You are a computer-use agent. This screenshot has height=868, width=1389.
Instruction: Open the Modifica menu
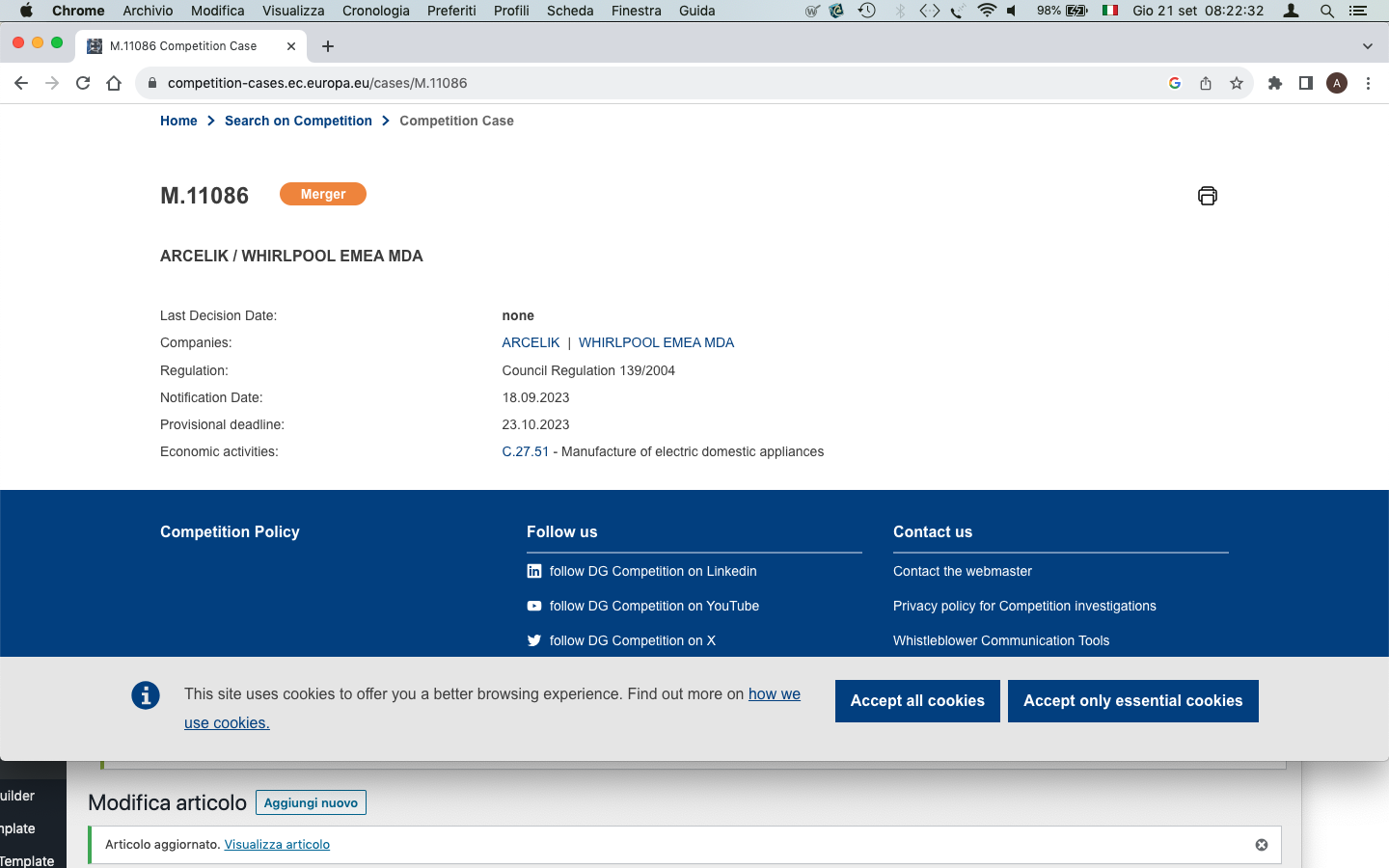[x=217, y=11]
